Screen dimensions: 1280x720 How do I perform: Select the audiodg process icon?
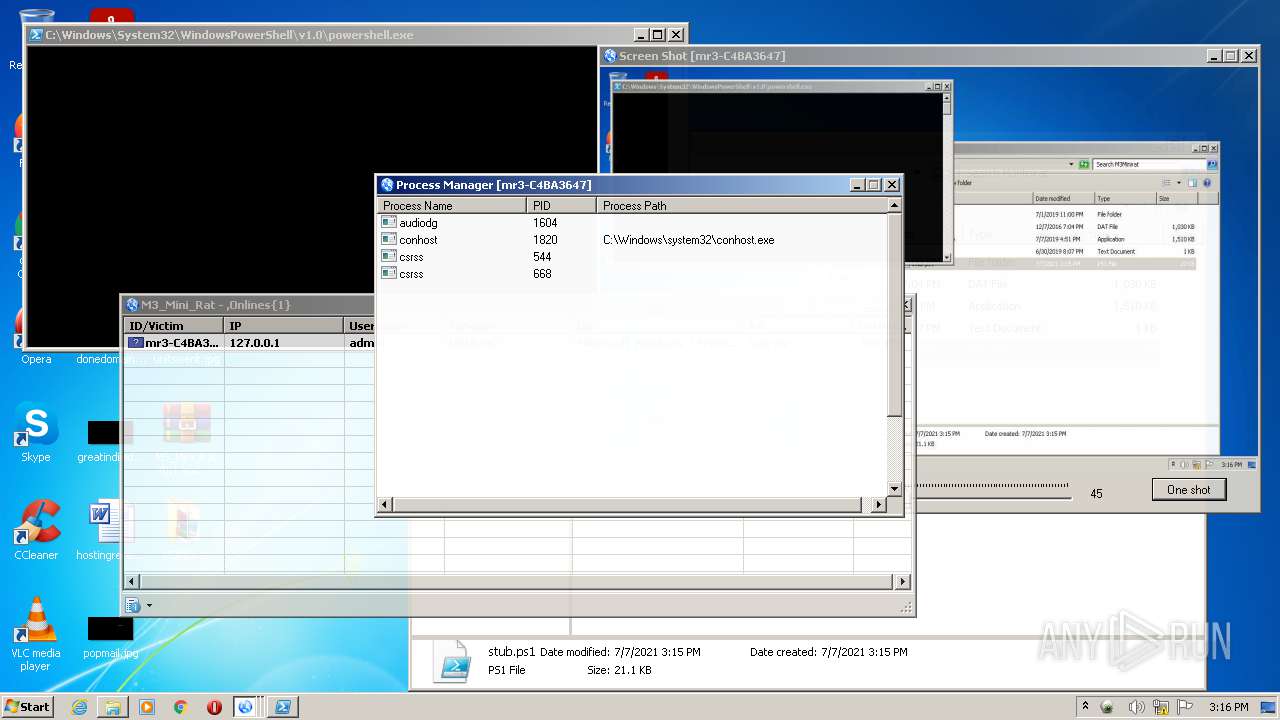pos(389,223)
